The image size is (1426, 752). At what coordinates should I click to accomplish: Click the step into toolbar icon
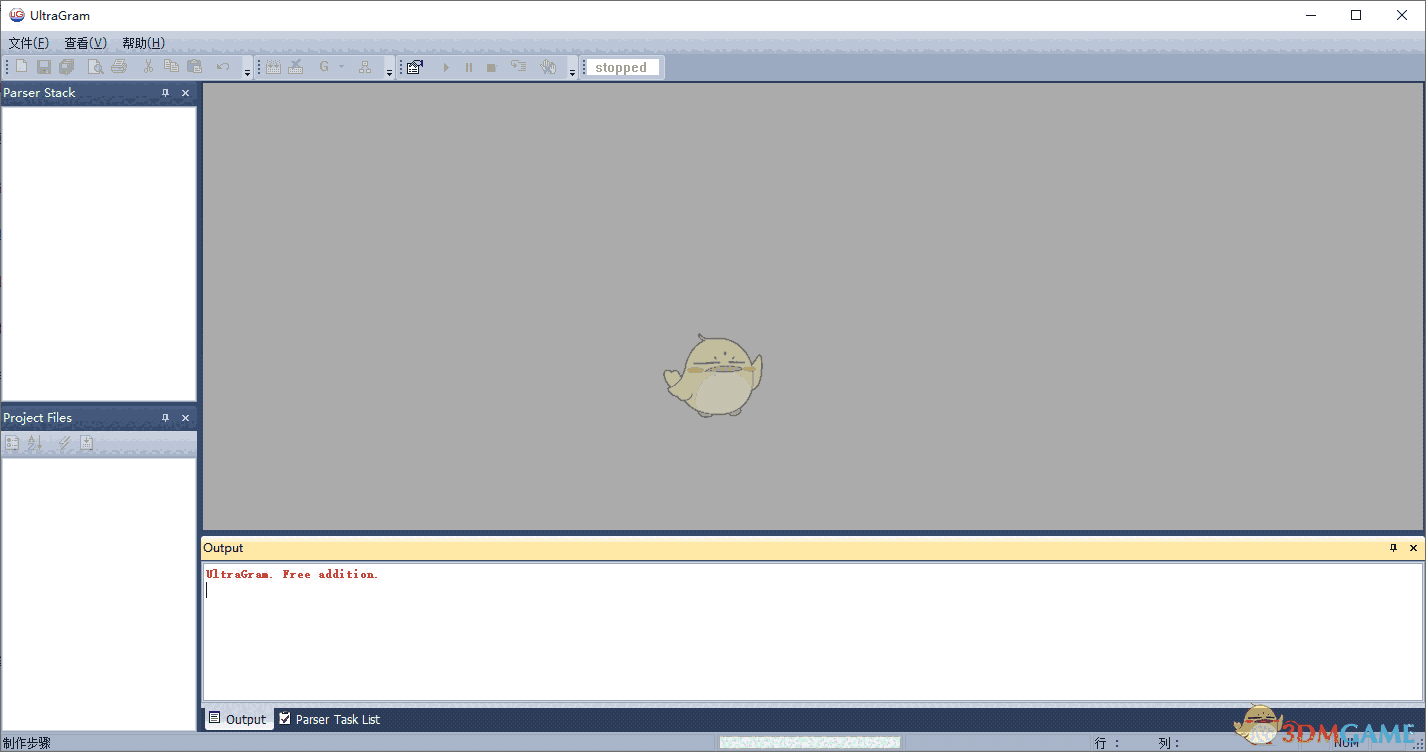pyautogui.click(x=518, y=67)
